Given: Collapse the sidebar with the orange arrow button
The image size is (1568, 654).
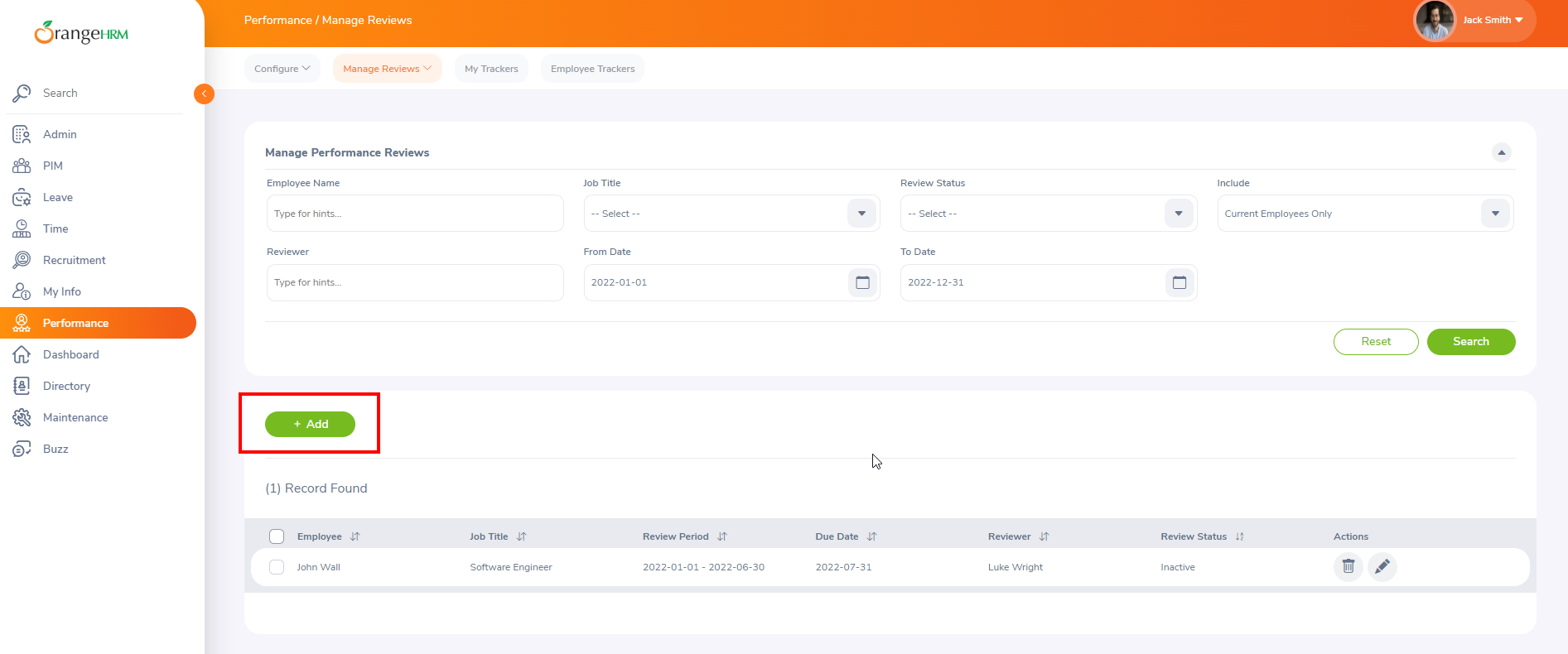Looking at the screenshot, I should [x=204, y=94].
